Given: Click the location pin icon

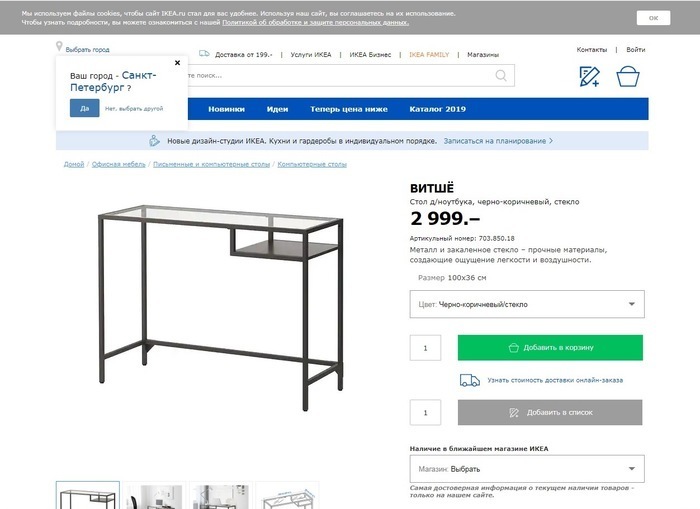Looking at the screenshot, I should pyautogui.click(x=59, y=46).
